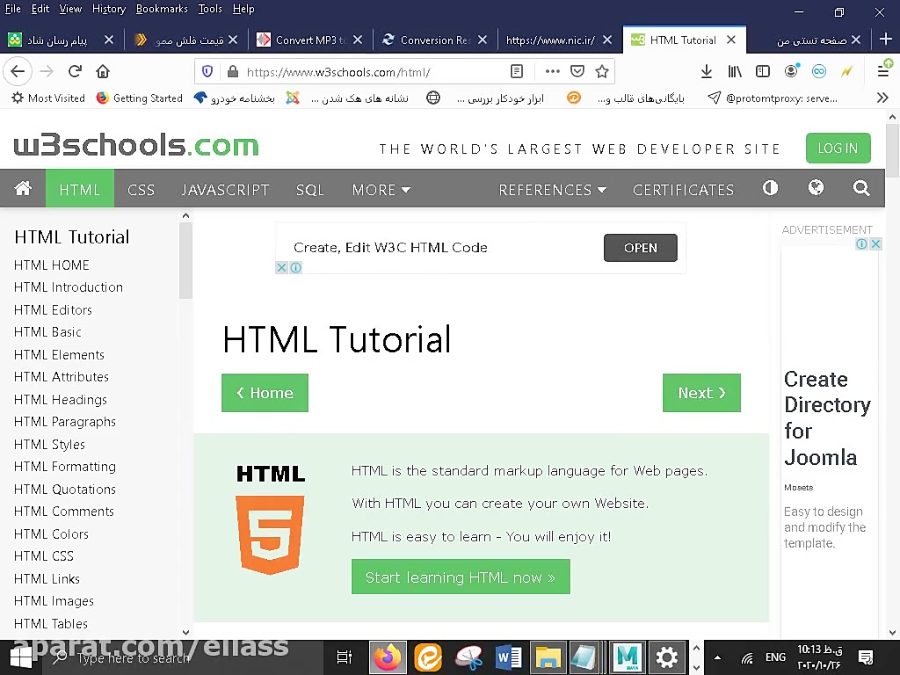Switch to the Convert MP3 tab
This screenshot has height=675, width=900.
coord(313,38)
